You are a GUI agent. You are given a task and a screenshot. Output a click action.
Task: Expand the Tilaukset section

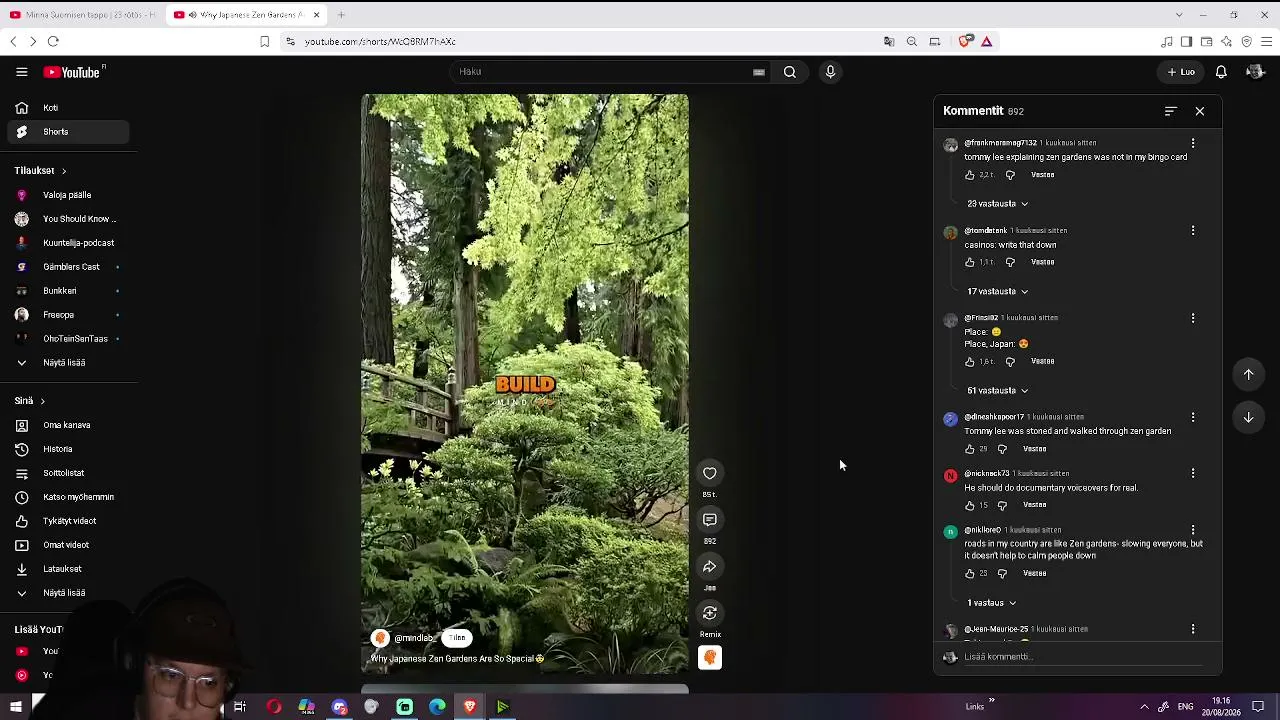click(x=40, y=171)
